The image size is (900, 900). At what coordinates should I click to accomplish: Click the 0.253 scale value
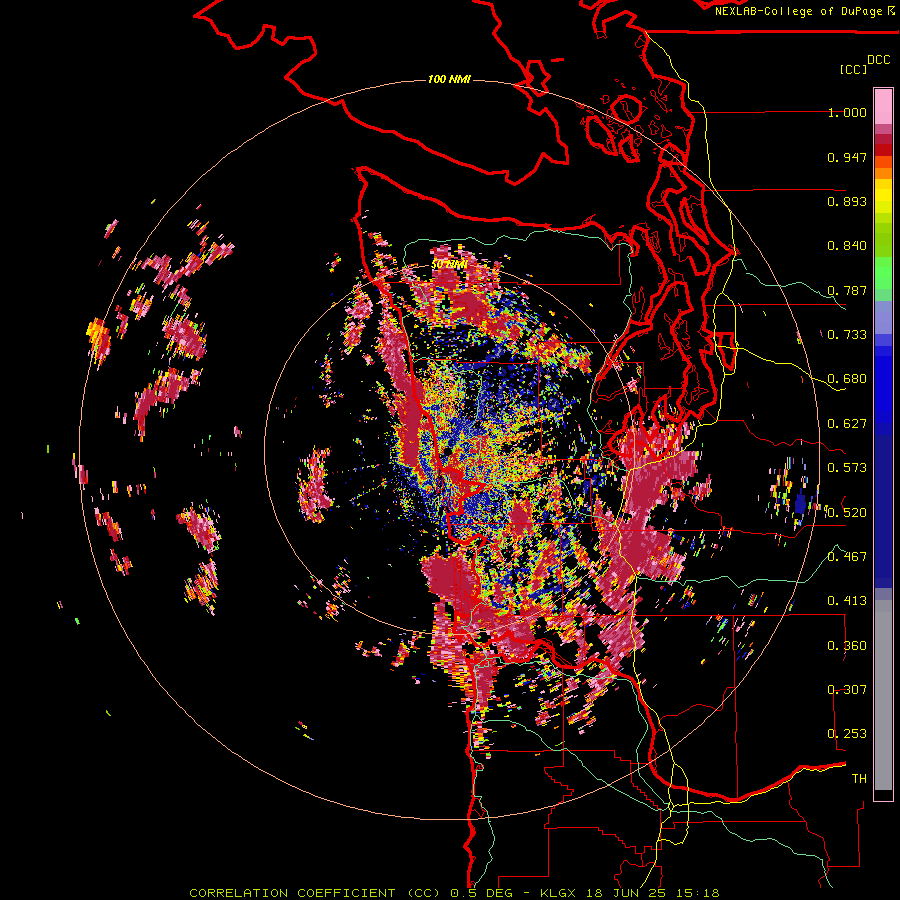coord(847,734)
